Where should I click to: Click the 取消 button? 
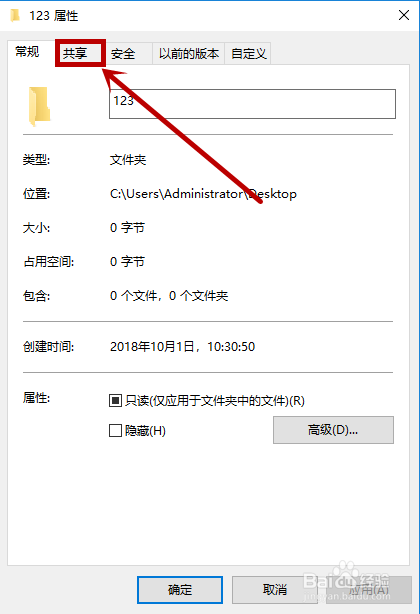click(x=275, y=589)
